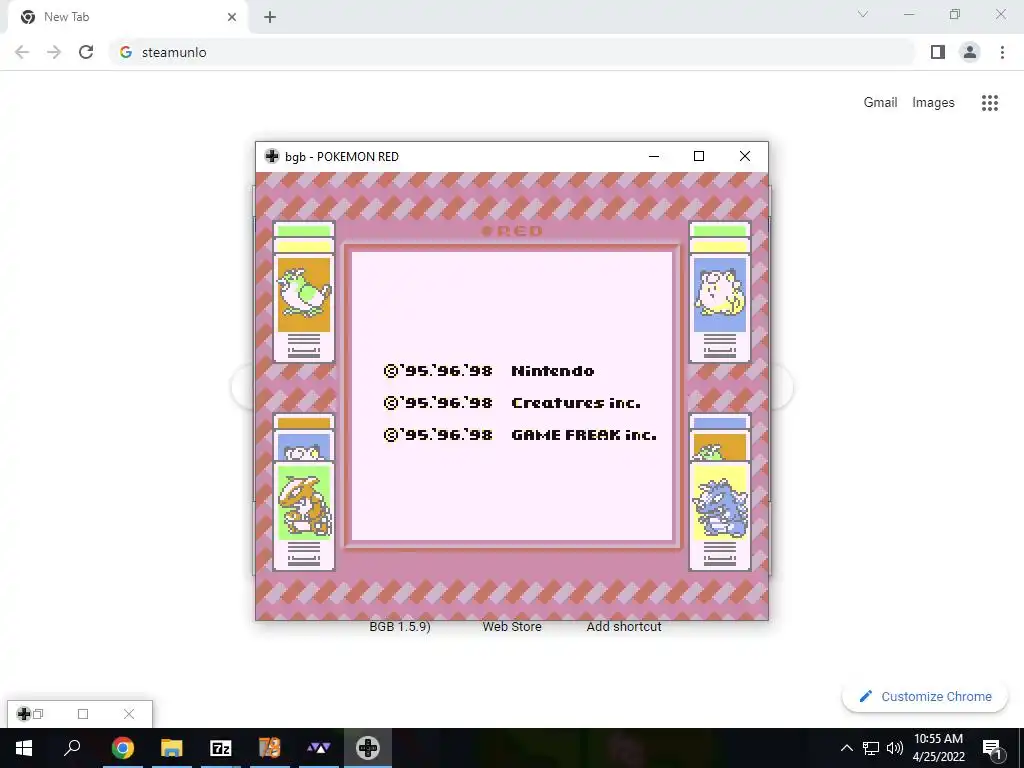Screen dimensions: 1024x768
Task: Show hidden system tray icons
Action: click(x=846, y=748)
